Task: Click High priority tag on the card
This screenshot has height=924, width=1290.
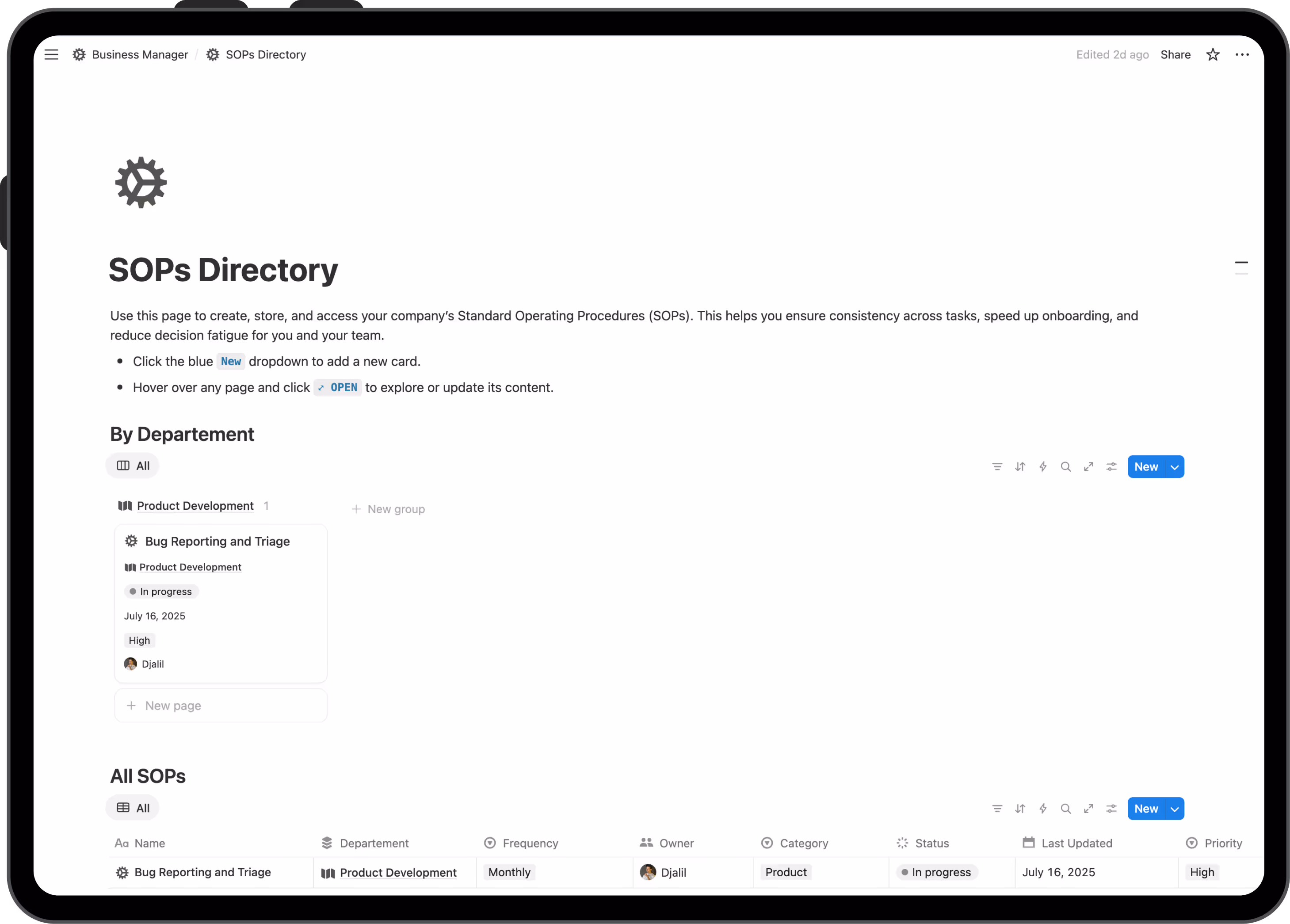Action: [139, 641]
